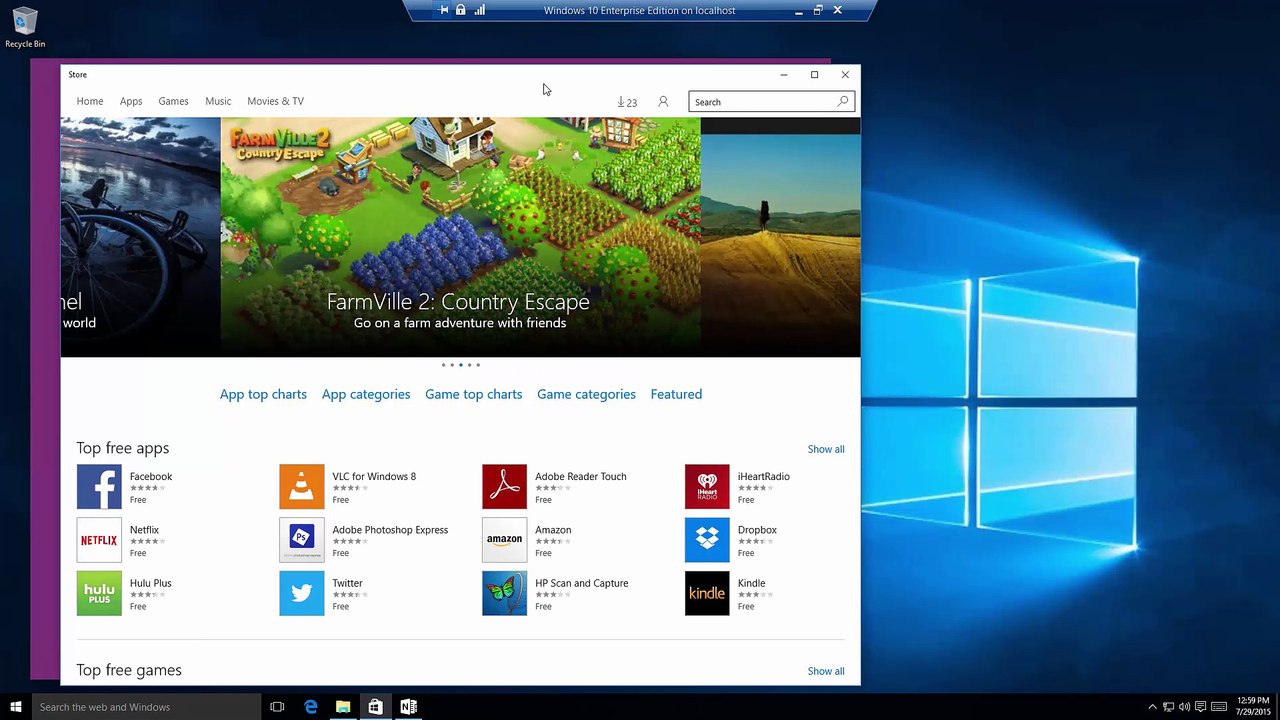Open the Movies & TV tab
The width and height of the screenshot is (1280, 720).
click(x=275, y=101)
